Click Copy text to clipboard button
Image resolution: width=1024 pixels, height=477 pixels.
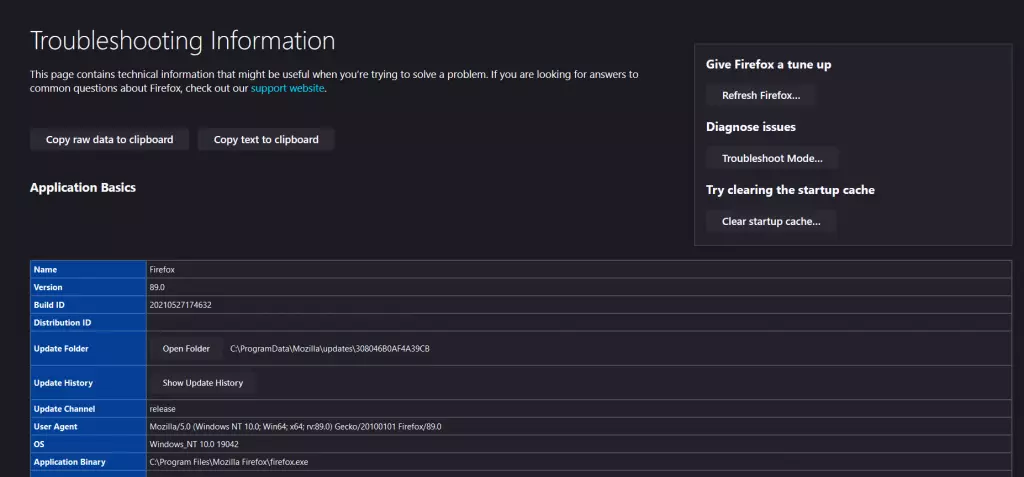coord(266,139)
